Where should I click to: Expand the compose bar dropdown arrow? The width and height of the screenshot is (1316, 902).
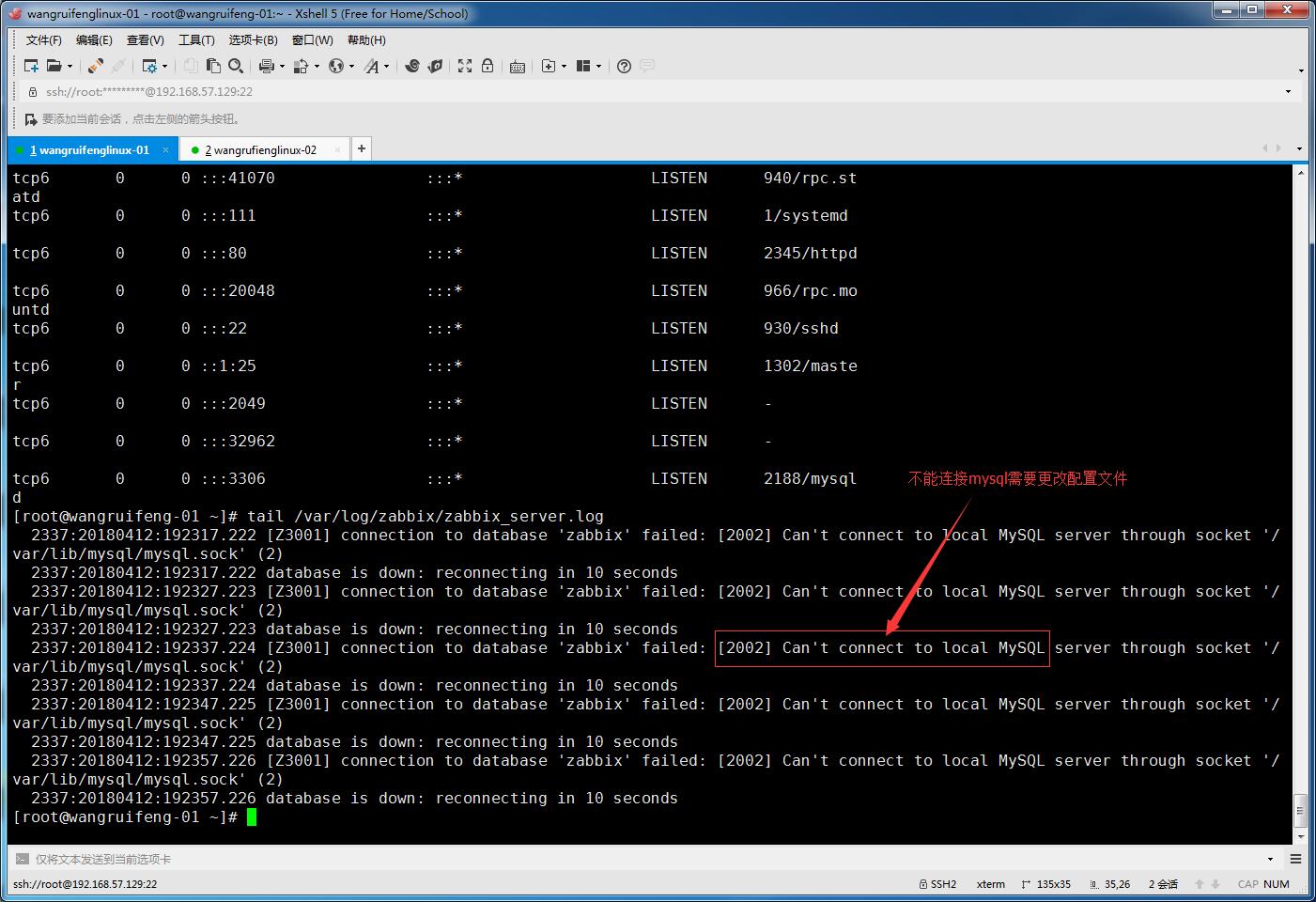[1271, 859]
